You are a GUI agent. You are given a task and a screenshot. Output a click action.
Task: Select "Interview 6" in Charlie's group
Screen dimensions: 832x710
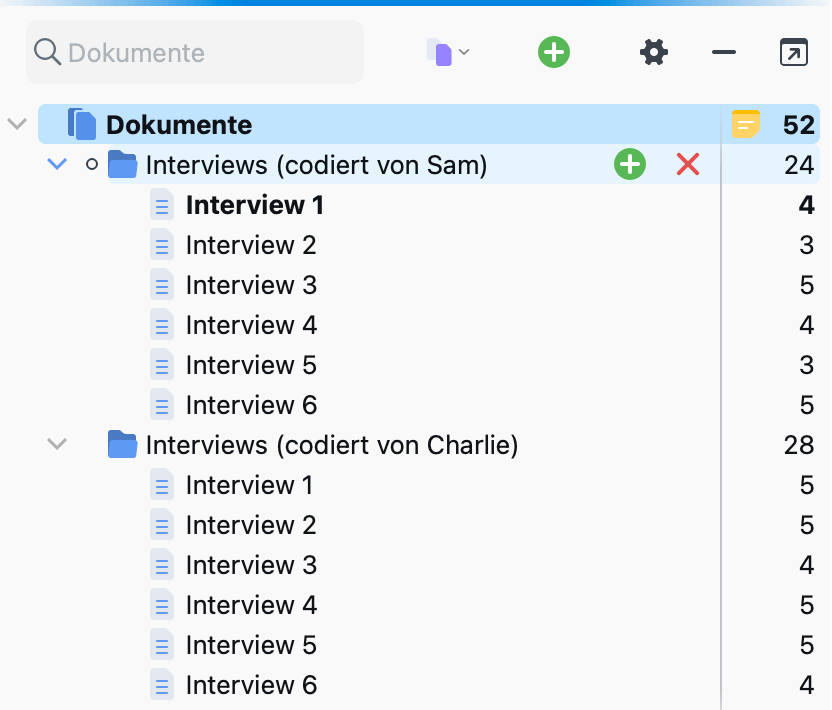point(251,685)
